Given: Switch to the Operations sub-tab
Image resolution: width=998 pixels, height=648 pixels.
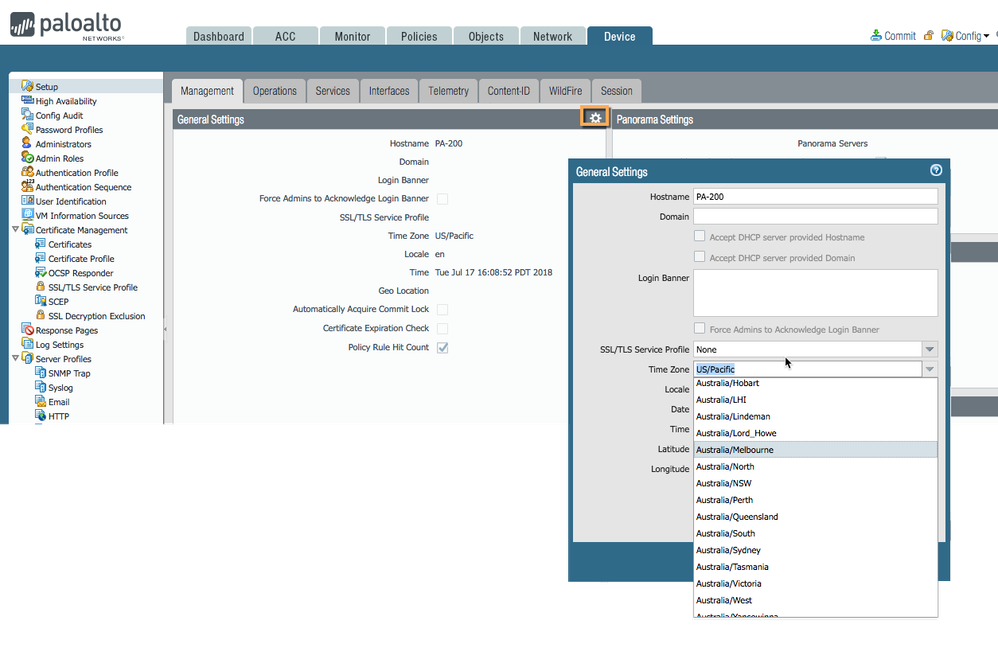Looking at the screenshot, I should [x=274, y=91].
